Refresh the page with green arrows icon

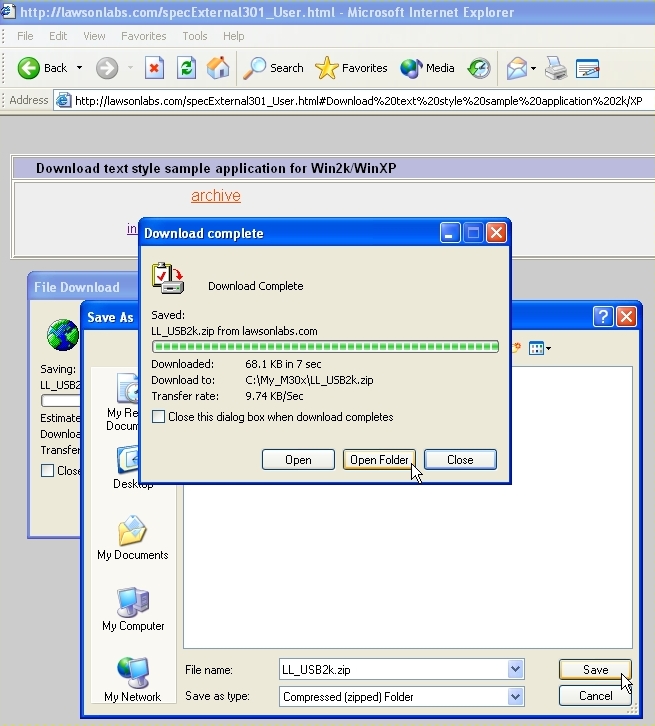click(186, 69)
